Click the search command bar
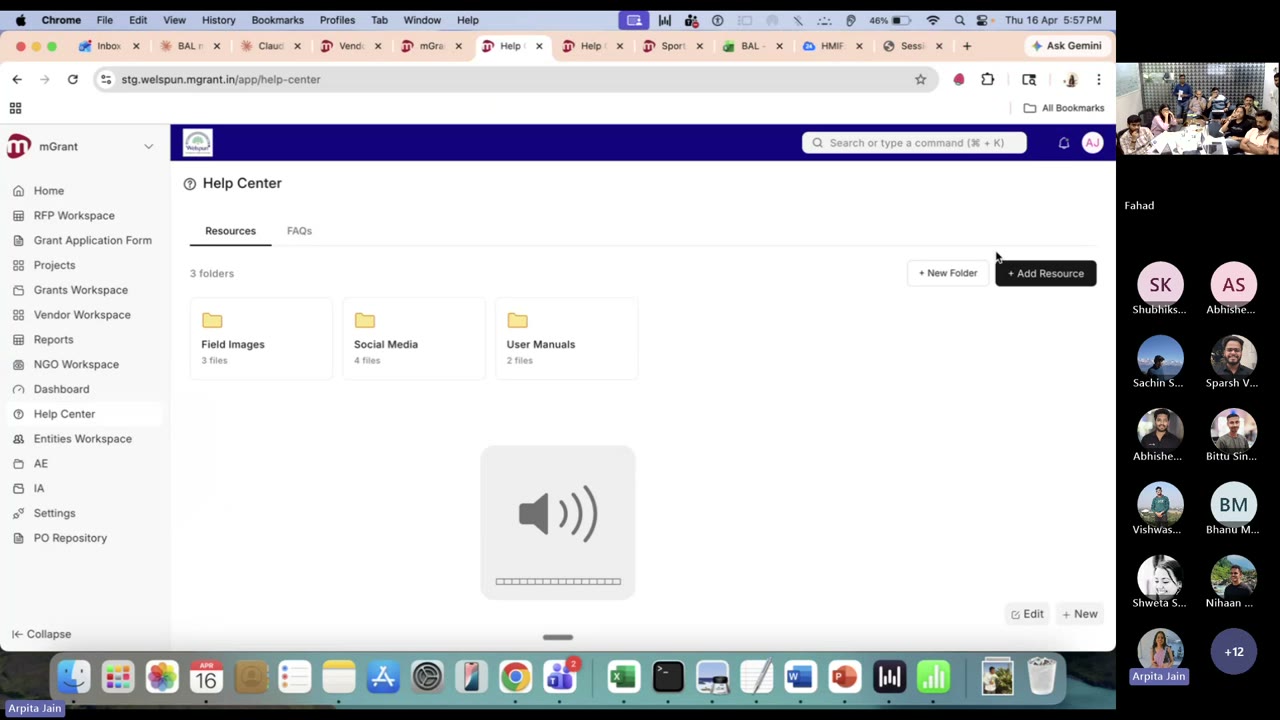Viewport: 1280px width, 720px height. click(912, 142)
